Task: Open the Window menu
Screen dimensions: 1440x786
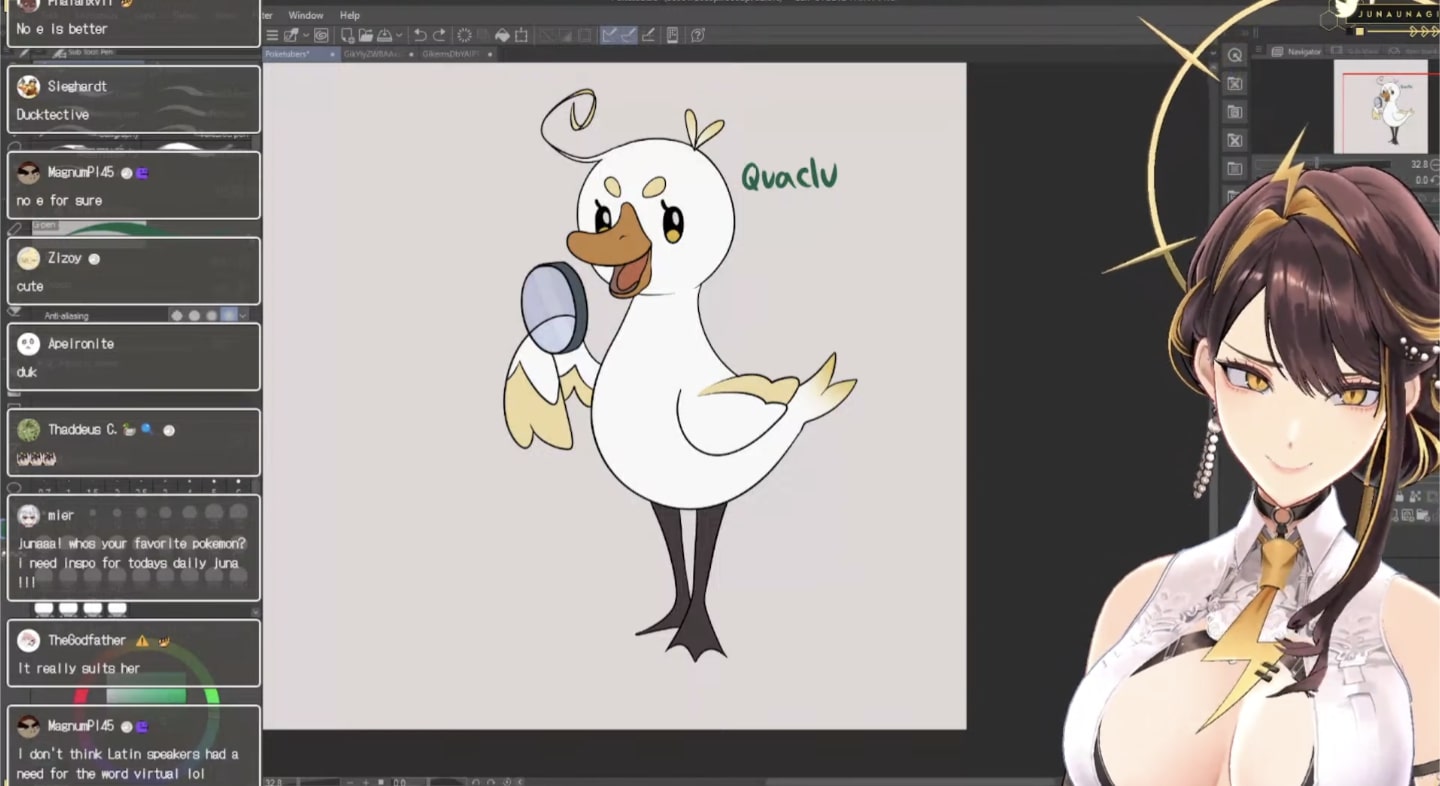Action: pyautogui.click(x=306, y=15)
